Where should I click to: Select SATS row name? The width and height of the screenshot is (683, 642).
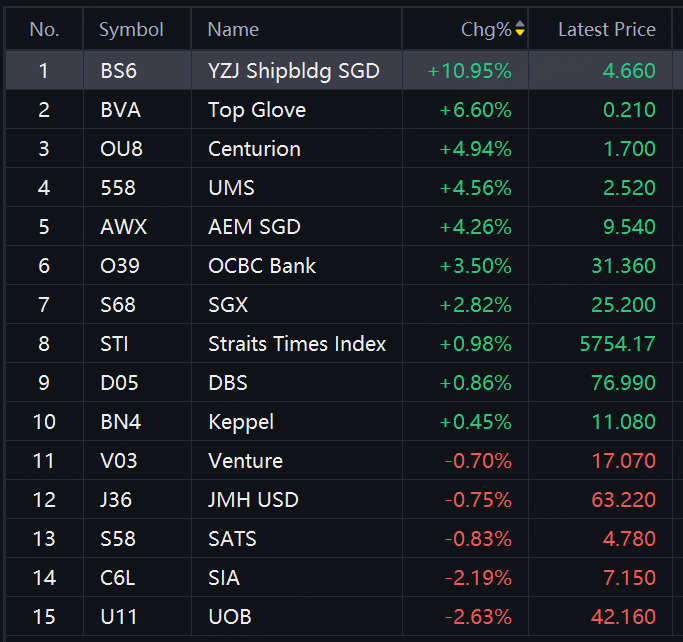click(232, 539)
